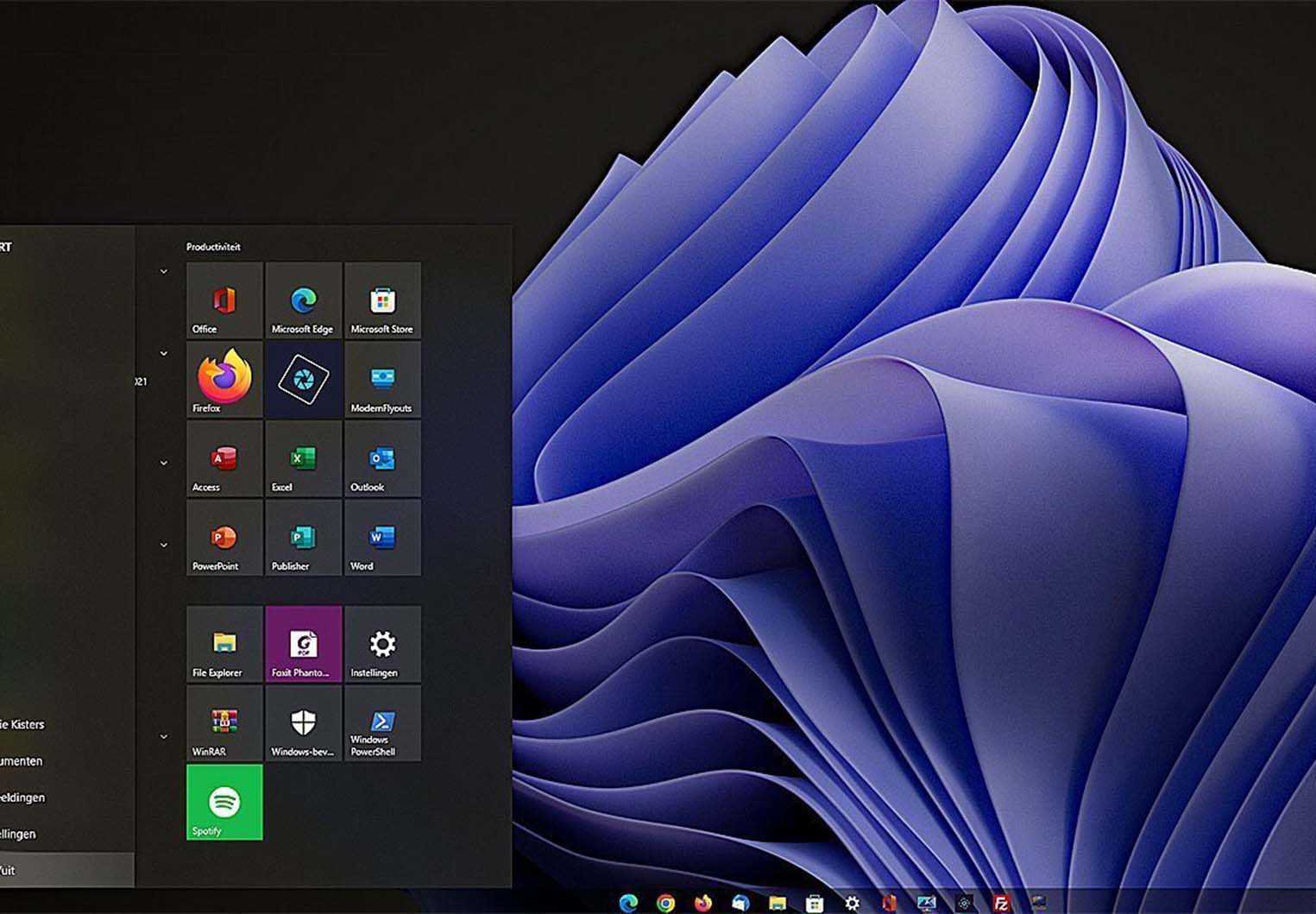Viewport: 1316px width, 914px height.
Task: Open the entry ending in 'umenten'
Action: click(x=21, y=761)
